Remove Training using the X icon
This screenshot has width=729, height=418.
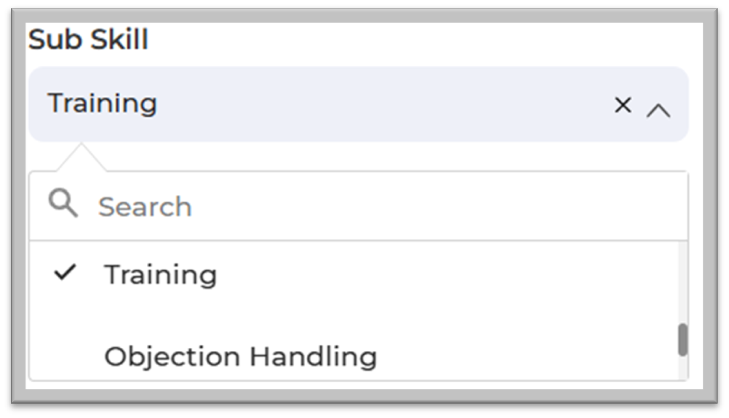(x=622, y=105)
